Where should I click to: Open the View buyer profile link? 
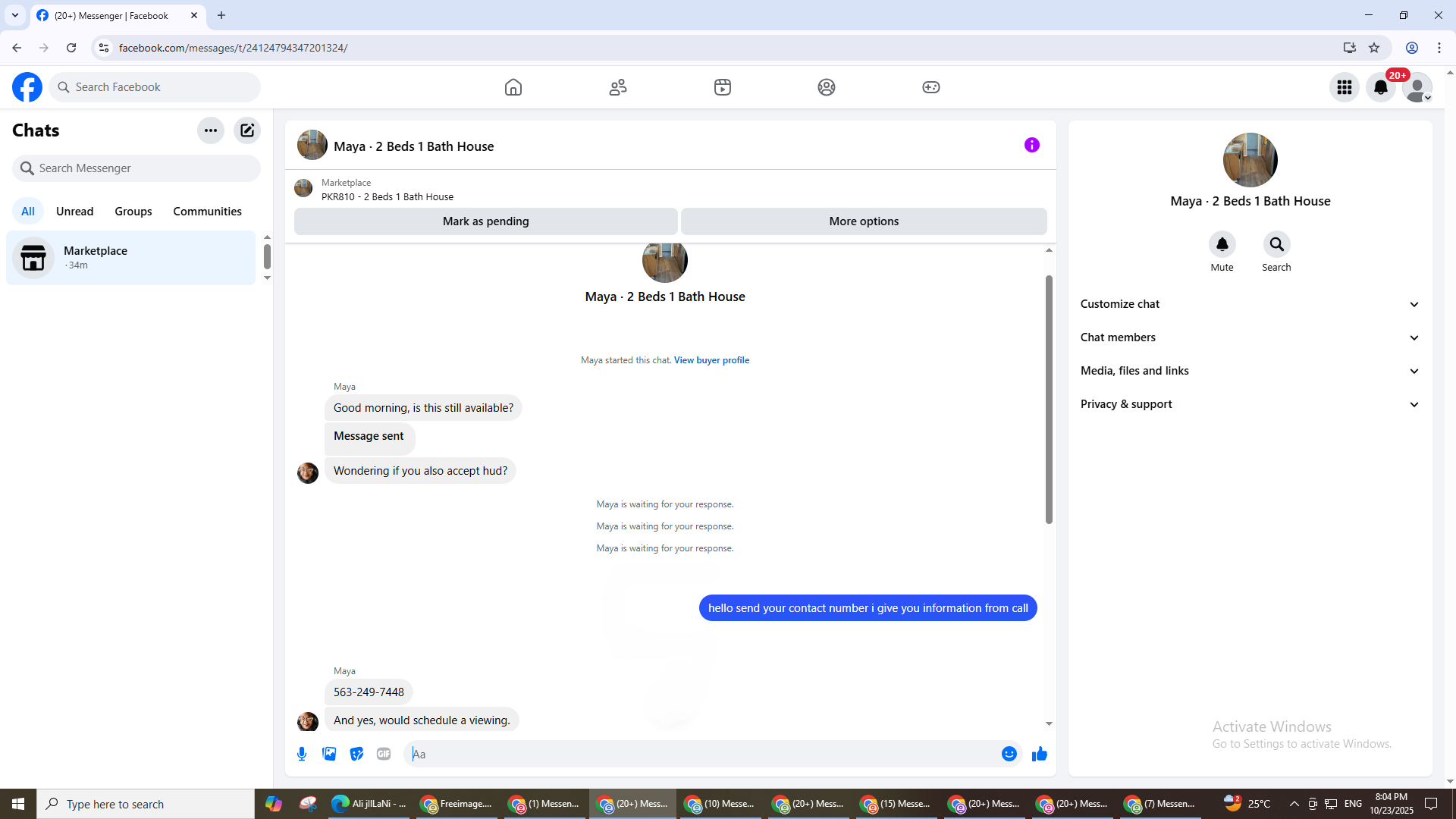click(x=711, y=360)
